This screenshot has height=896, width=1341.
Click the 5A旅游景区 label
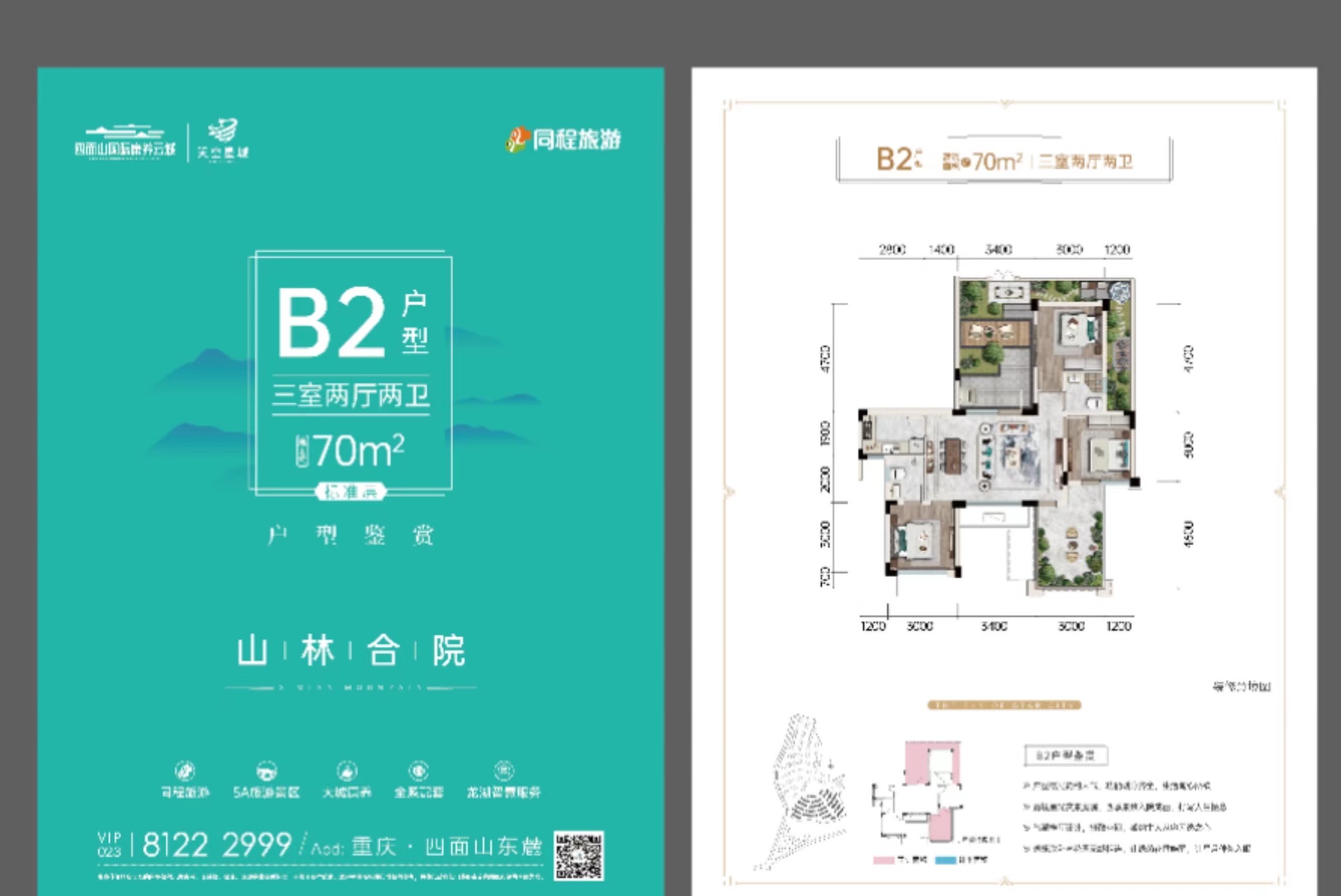pos(266,793)
